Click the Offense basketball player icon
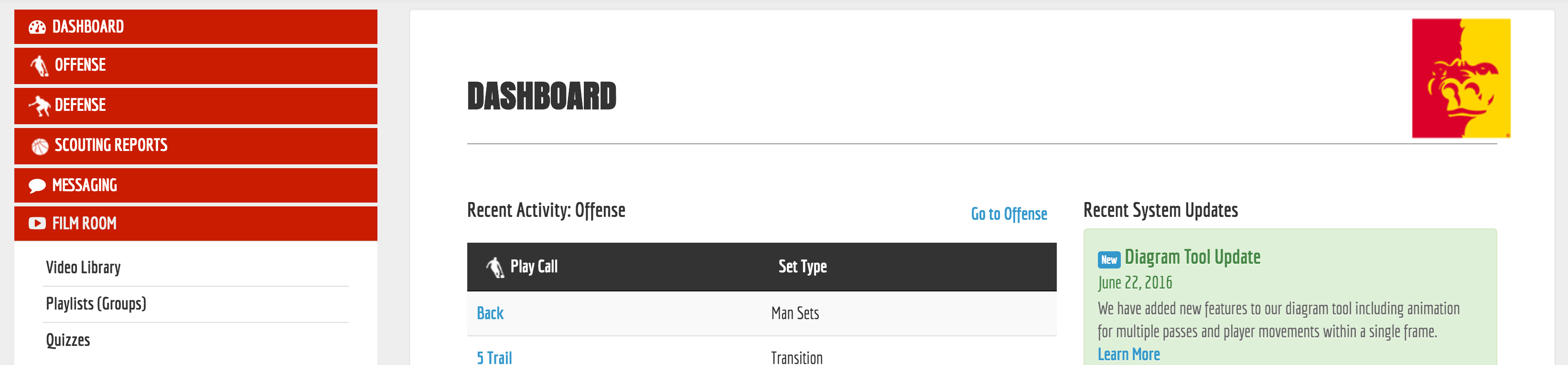Screen dimensions: 1568x365 click(x=40, y=66)
